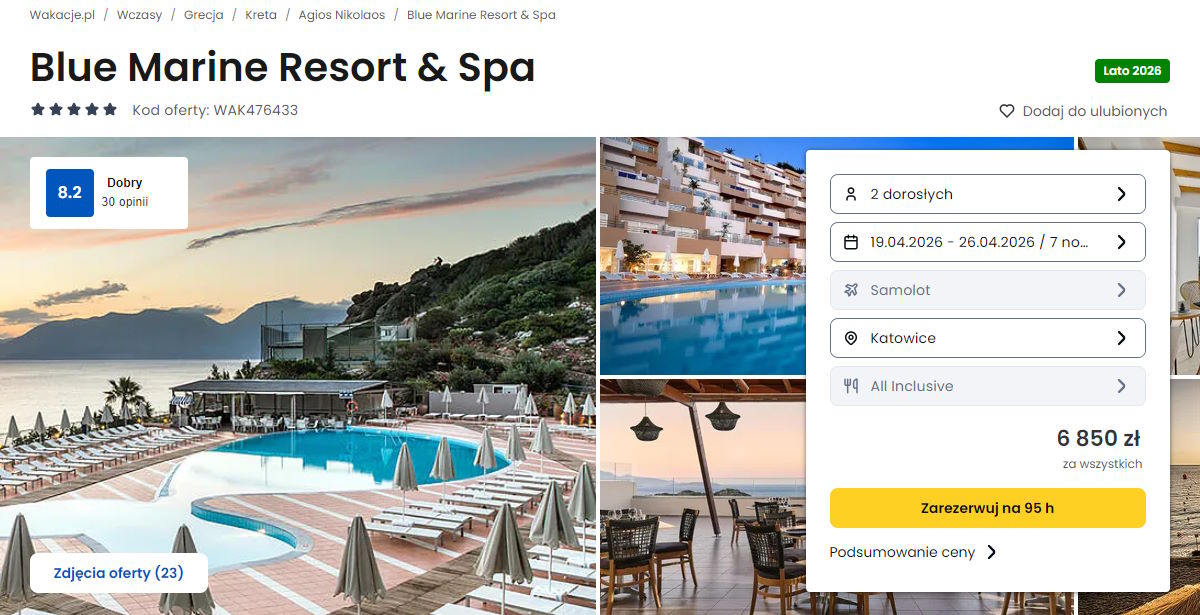This screenshot has width=1200, height=615.
Task: Expand the 2 dorosłych guests selector
Action: point(988,194)
